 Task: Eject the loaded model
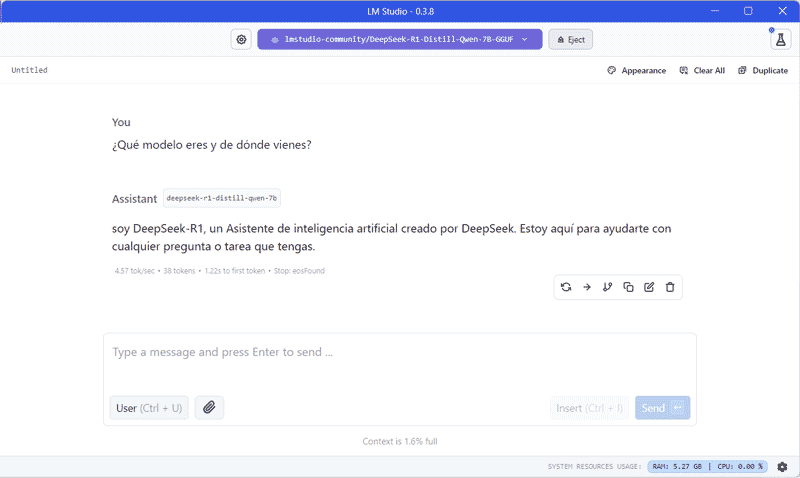tap(570, 39)
